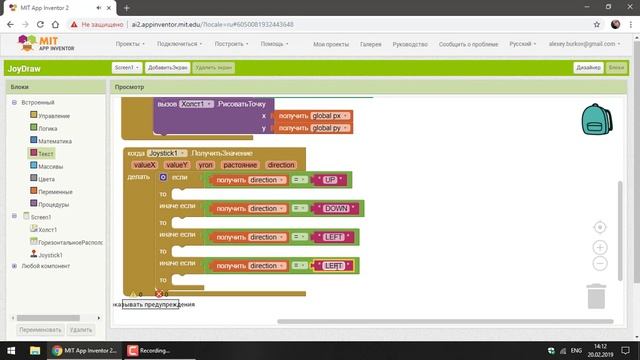Click the Блоки view button

click(x=616, y=68)
